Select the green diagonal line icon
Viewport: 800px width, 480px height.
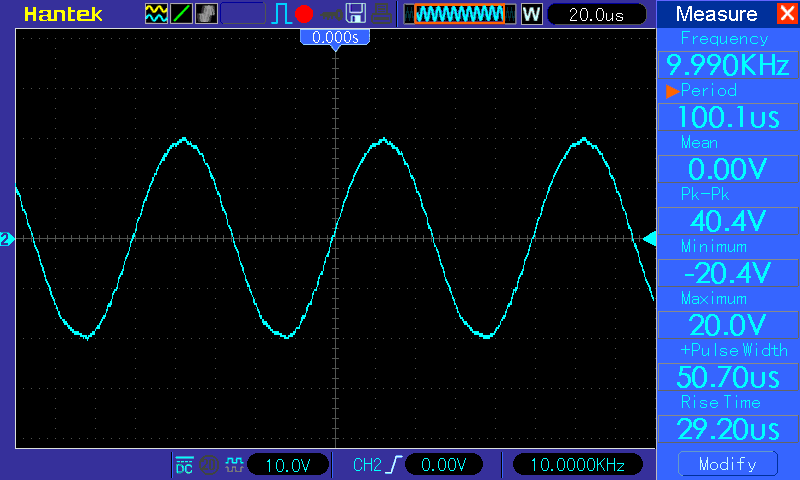pyautogui.click(x=181, y=14)
